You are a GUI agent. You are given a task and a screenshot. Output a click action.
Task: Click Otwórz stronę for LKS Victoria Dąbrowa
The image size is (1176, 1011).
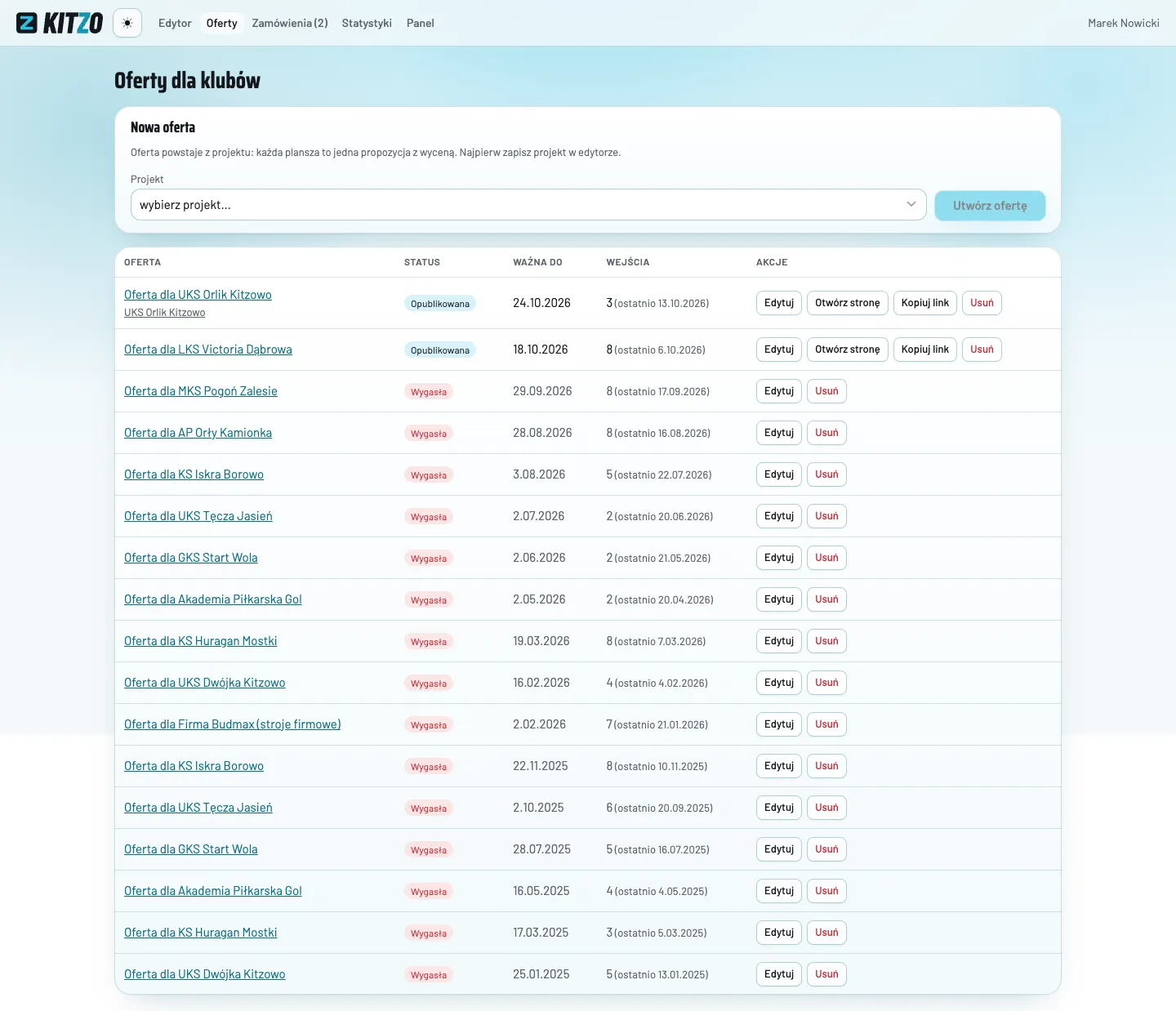click(x=847, y=350)
